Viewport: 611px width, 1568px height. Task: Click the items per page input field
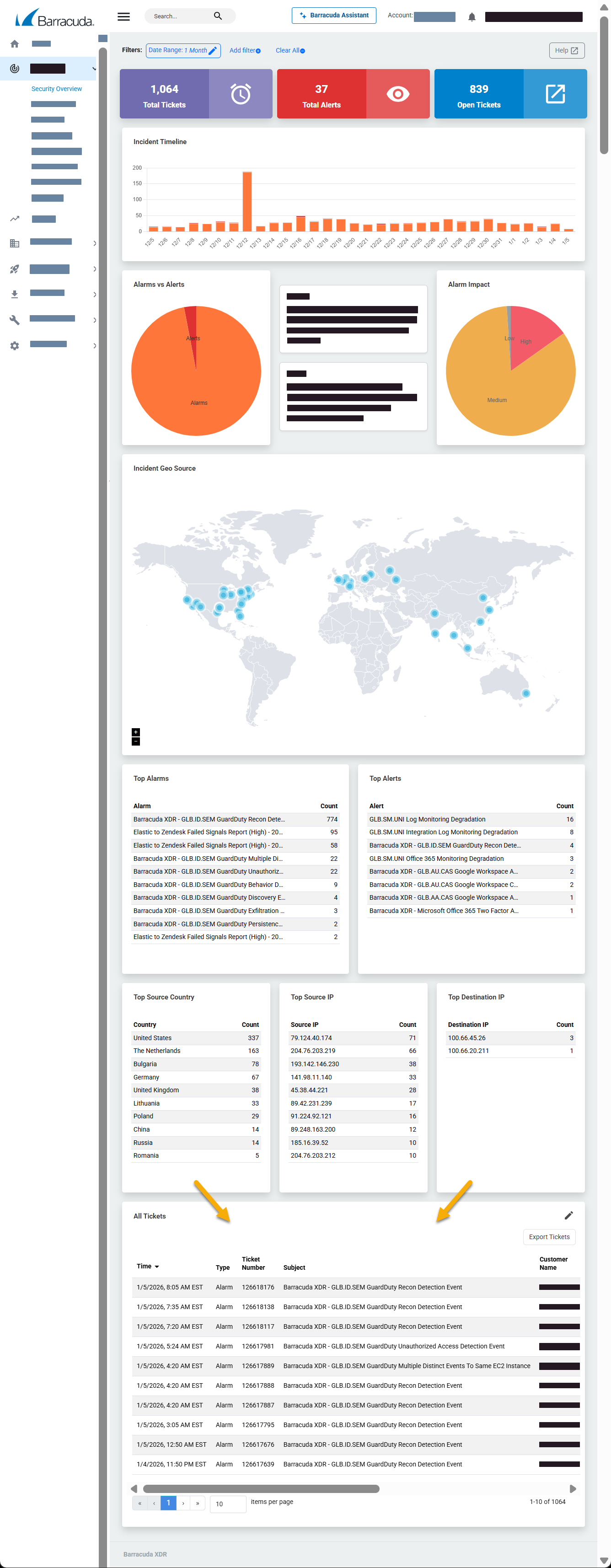(x=228, y=1504)
